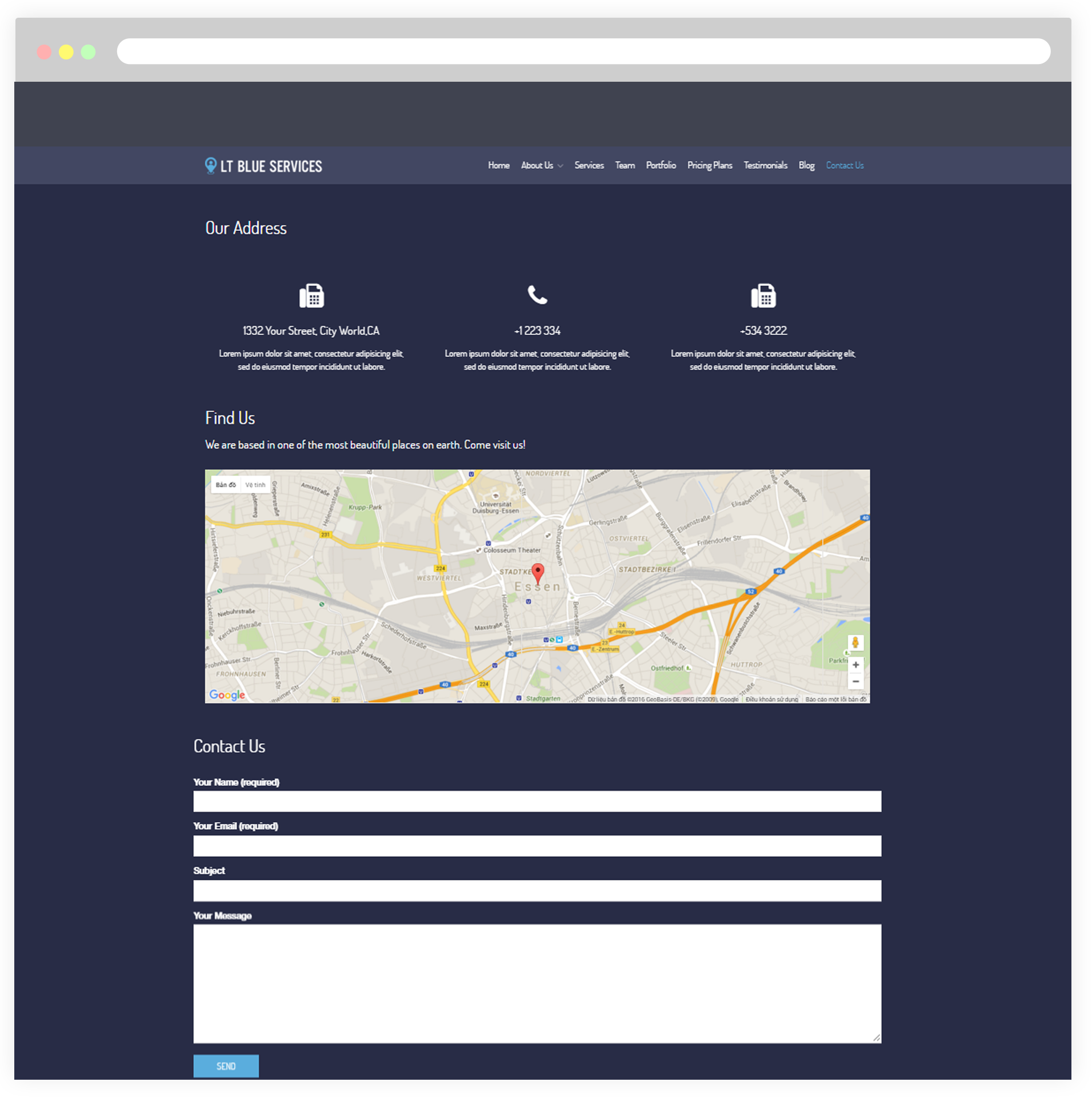Screen dimensions: 1092x1098
Task: Click 'Universität Duisburg-Essen' on the map
Action: click(495, 508)
